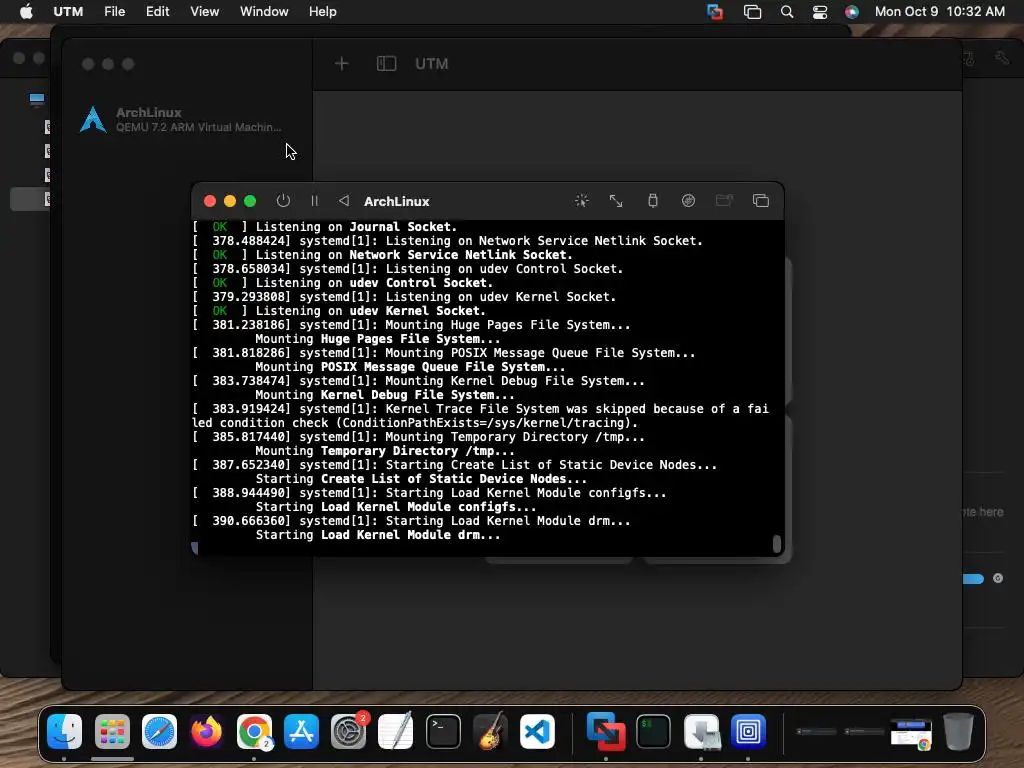Open Terminal from the Dock
The height and width of the screenshot is (768, 1024).
pos(443,731)
